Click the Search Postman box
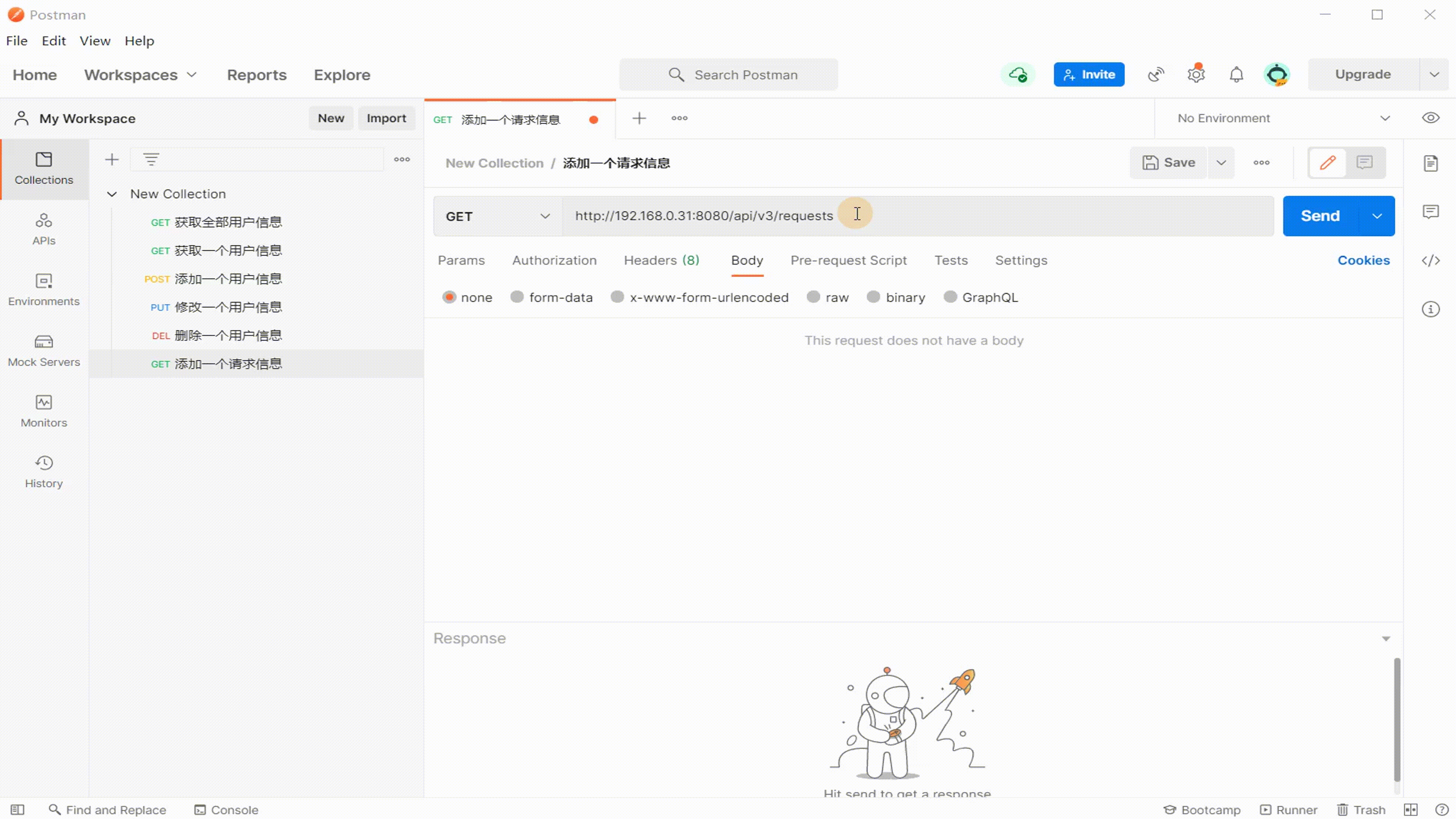Viewport: 1456px width, 819px height. [x=728, y=75]
